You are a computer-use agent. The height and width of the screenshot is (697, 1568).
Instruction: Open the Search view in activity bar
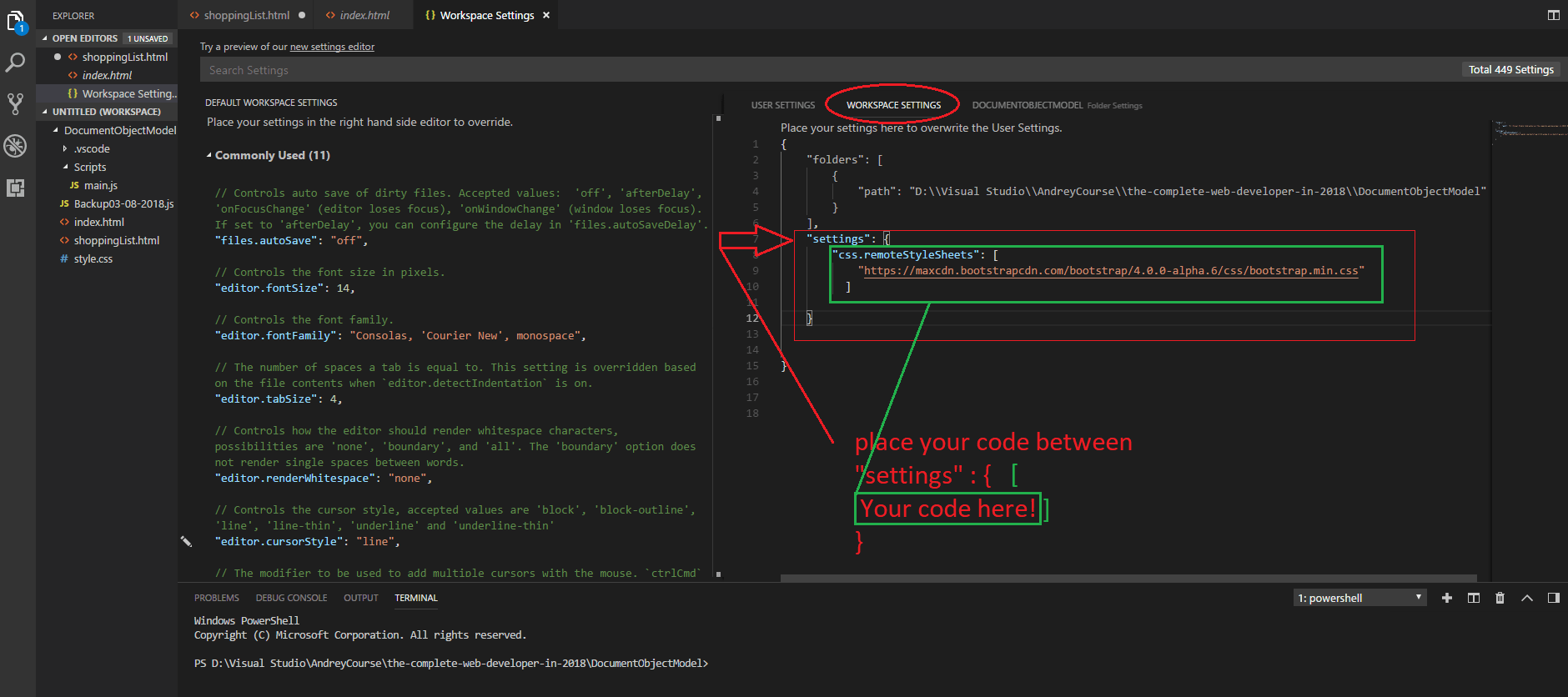16,63
